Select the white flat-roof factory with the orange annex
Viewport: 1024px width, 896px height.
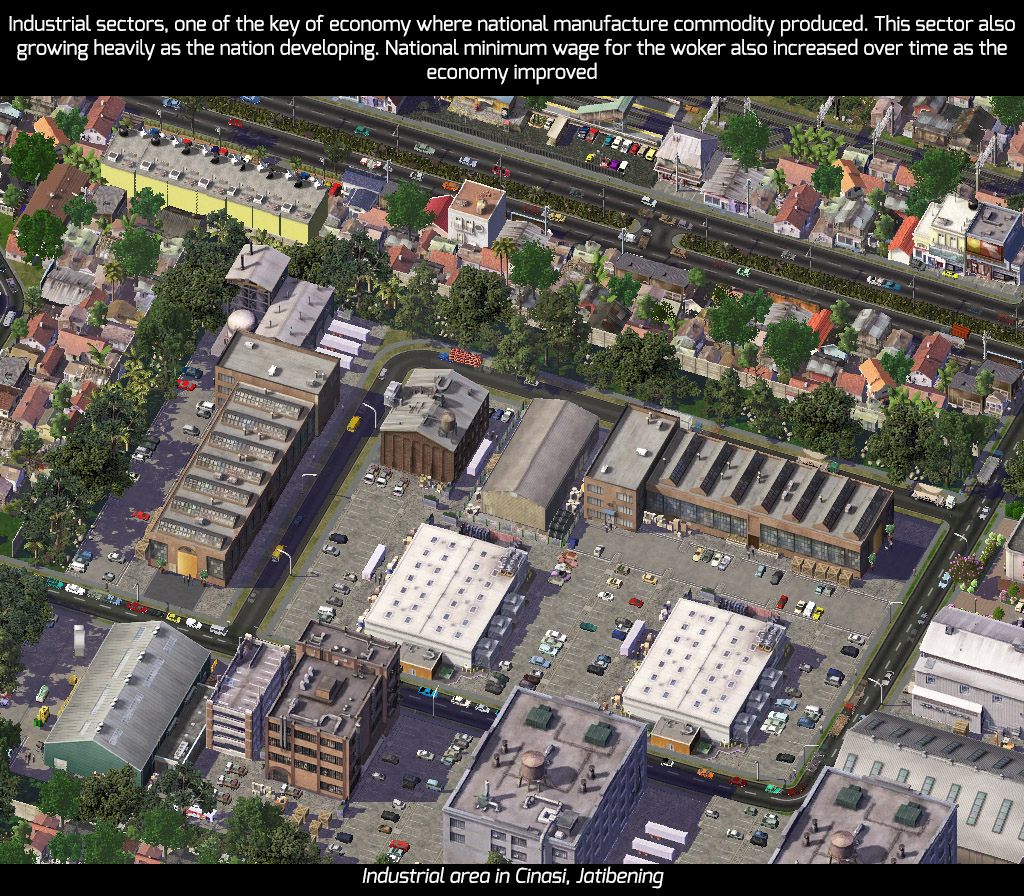(x=704, y=674)
